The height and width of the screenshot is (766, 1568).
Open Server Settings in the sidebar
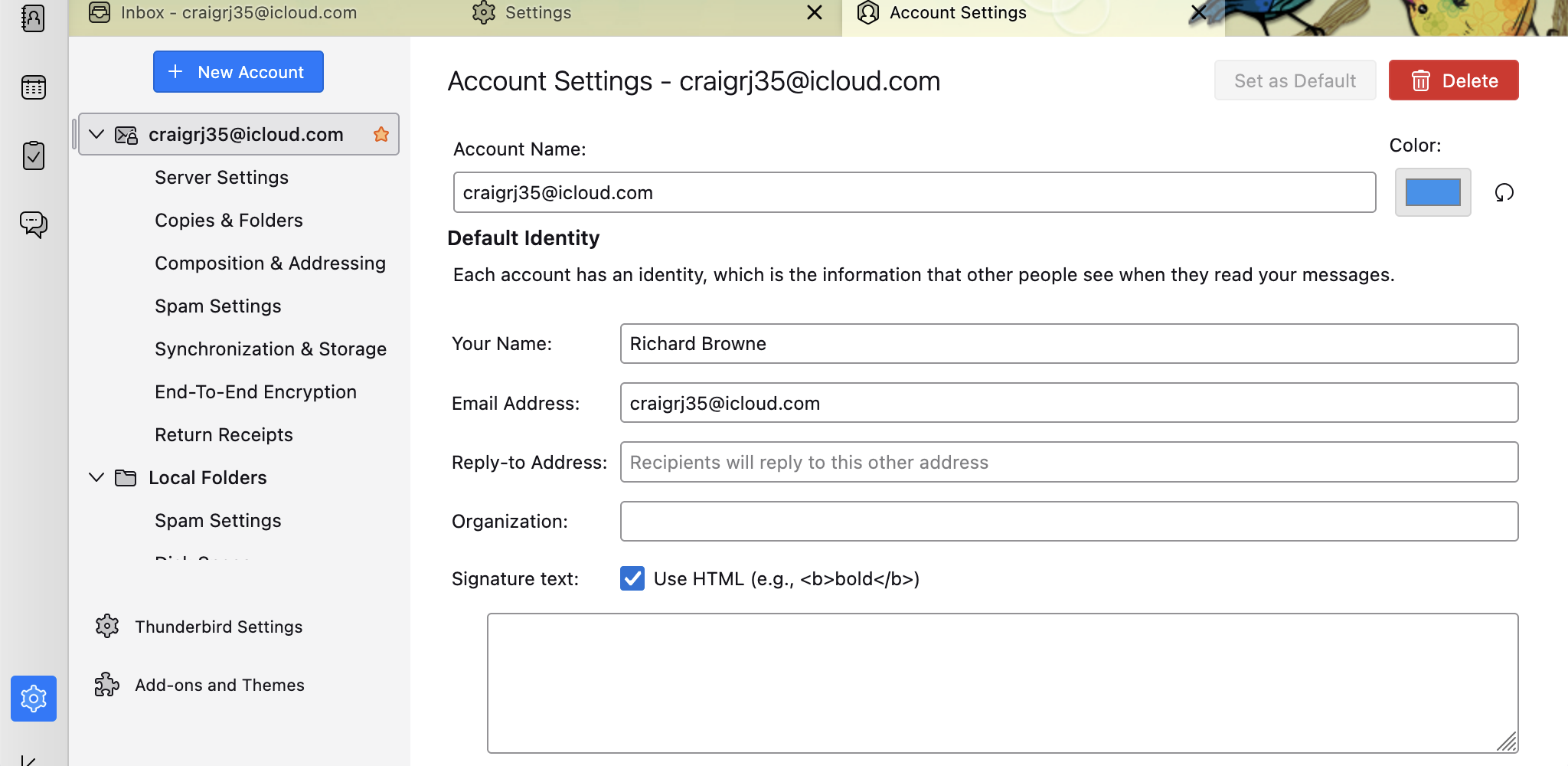[x=221, y=178]
